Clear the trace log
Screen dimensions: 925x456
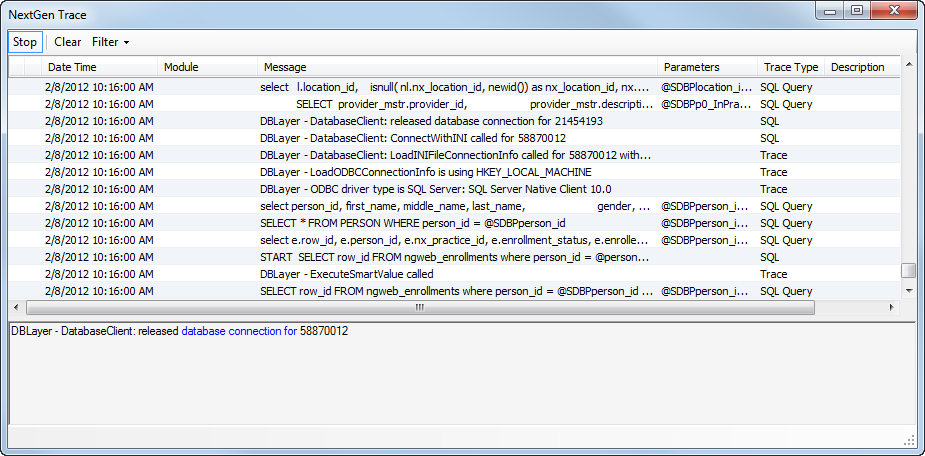(68, 42)
